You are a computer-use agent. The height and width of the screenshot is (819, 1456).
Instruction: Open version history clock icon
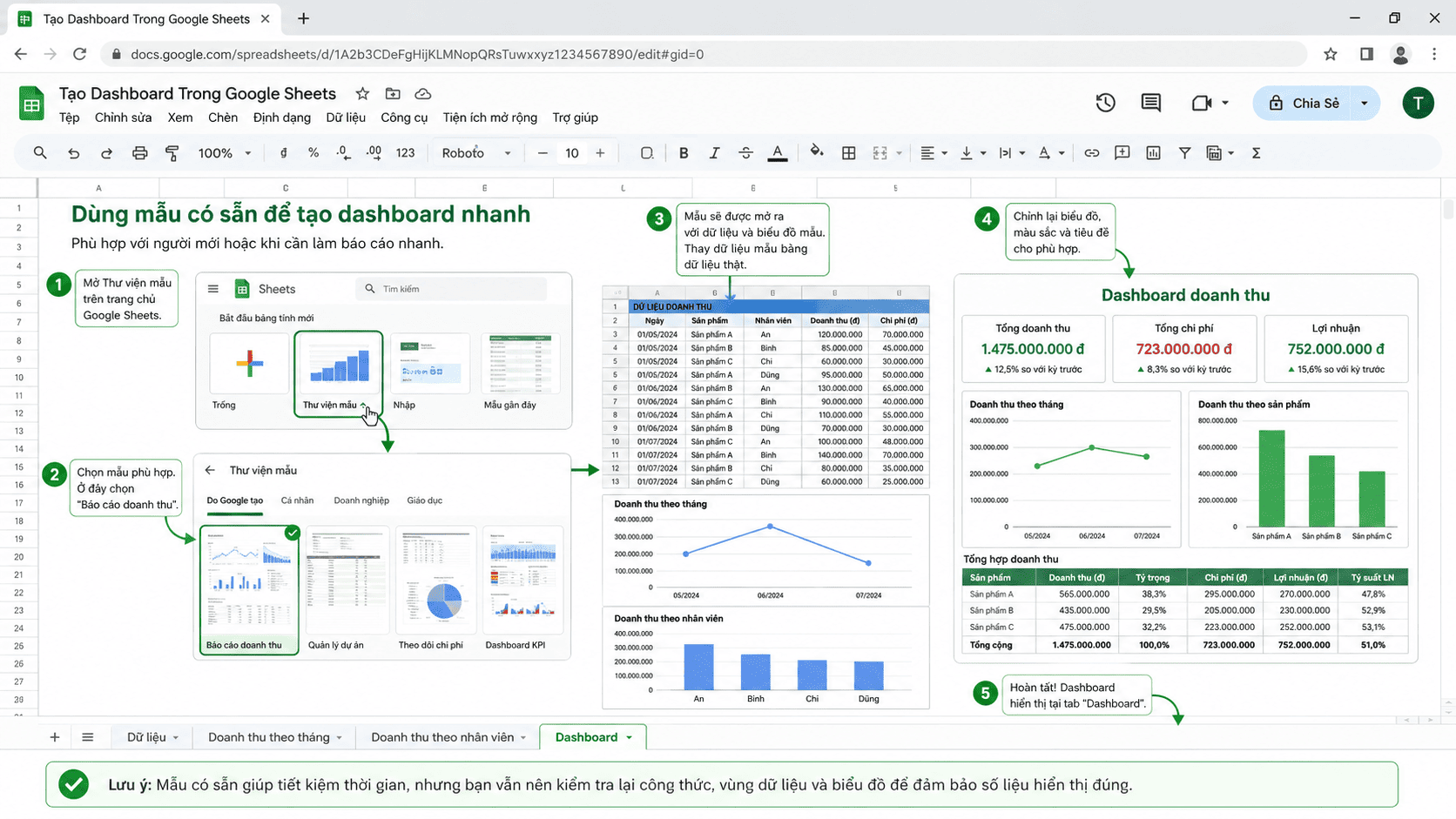pyautogui.click(x=1105, y=103)
